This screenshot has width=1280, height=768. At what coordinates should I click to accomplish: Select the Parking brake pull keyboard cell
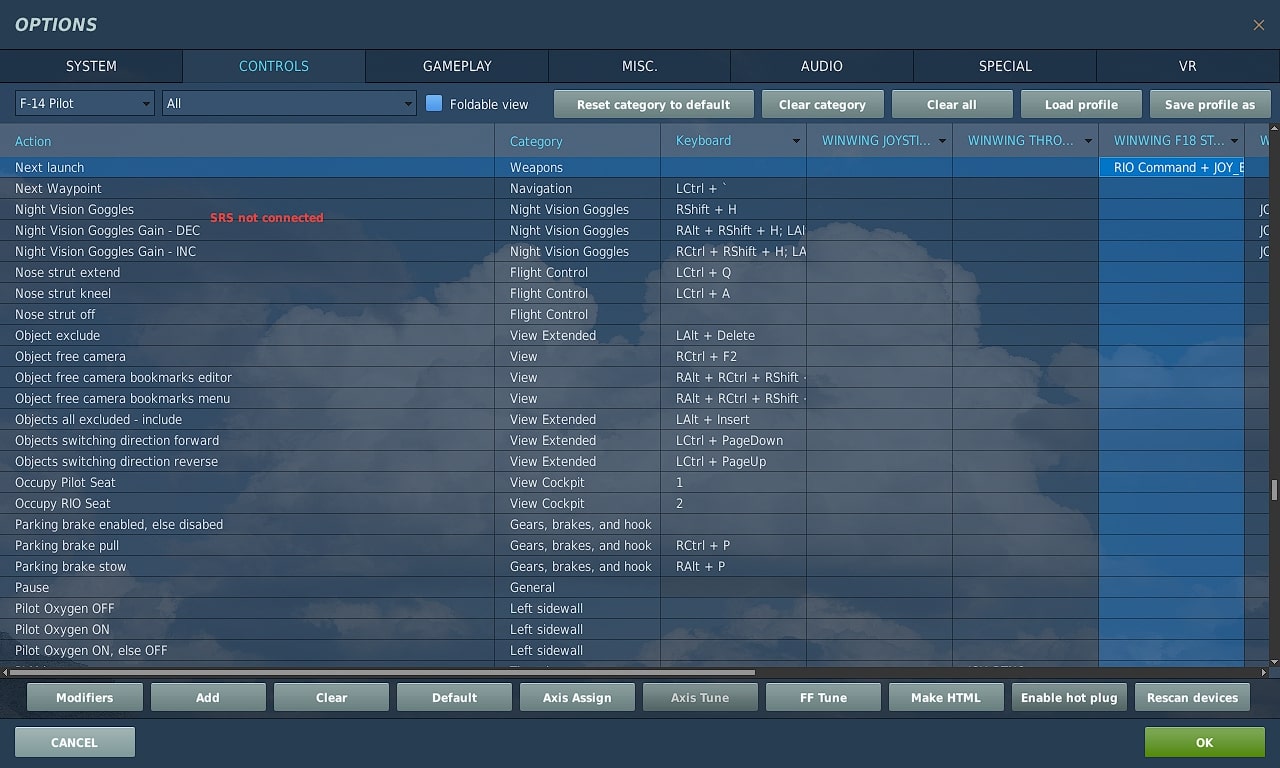(x=733, y=546)
